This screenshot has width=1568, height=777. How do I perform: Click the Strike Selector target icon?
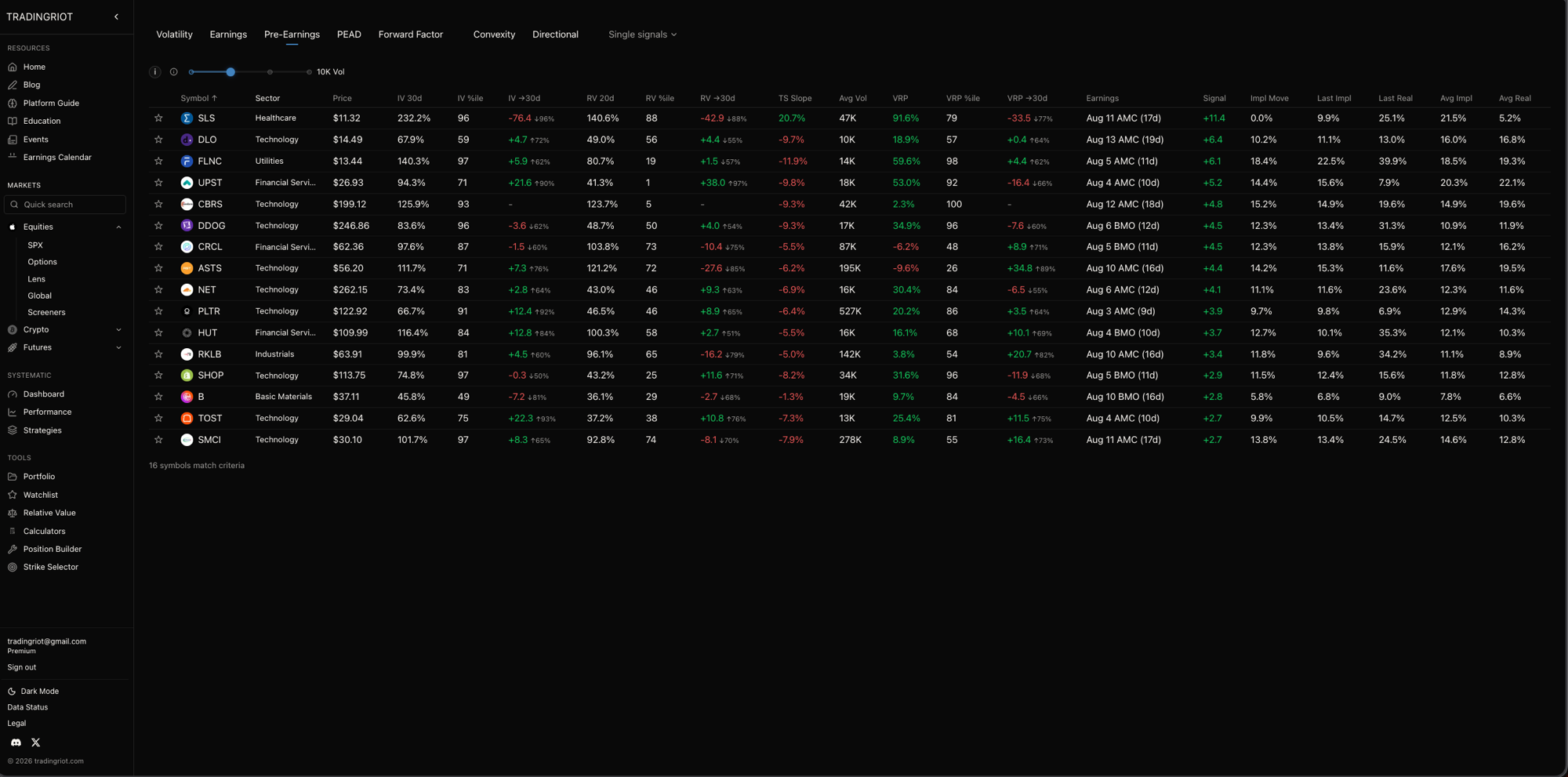click(13, 567)
